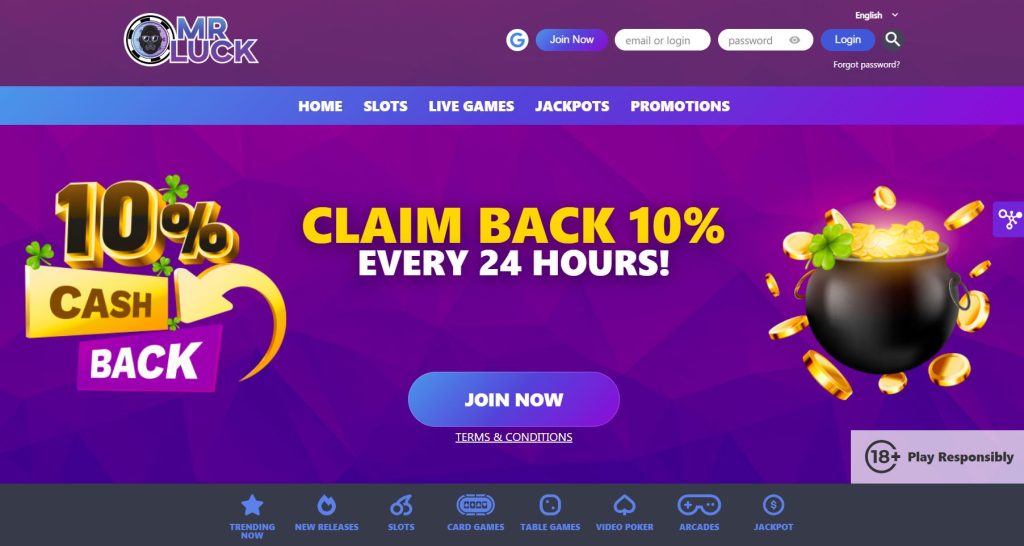Click the Google sign-in icon
Screen dimensions: 1024x546
517,40
